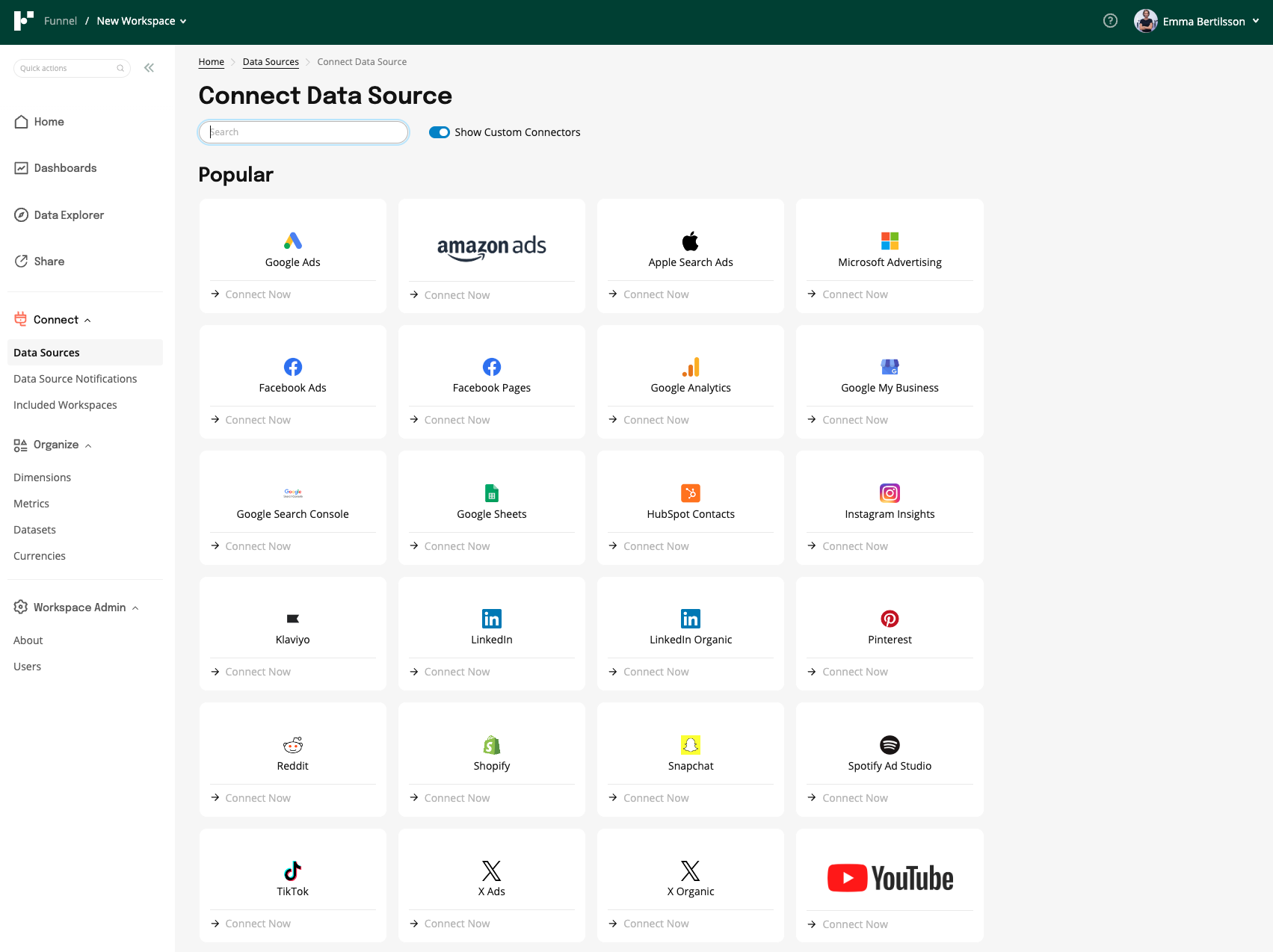Image resolution: width=1273 pixels, height=952 pixels.
Task: Open Home in the sidebar
Action: pyautogui.click(x=40, y=122)
